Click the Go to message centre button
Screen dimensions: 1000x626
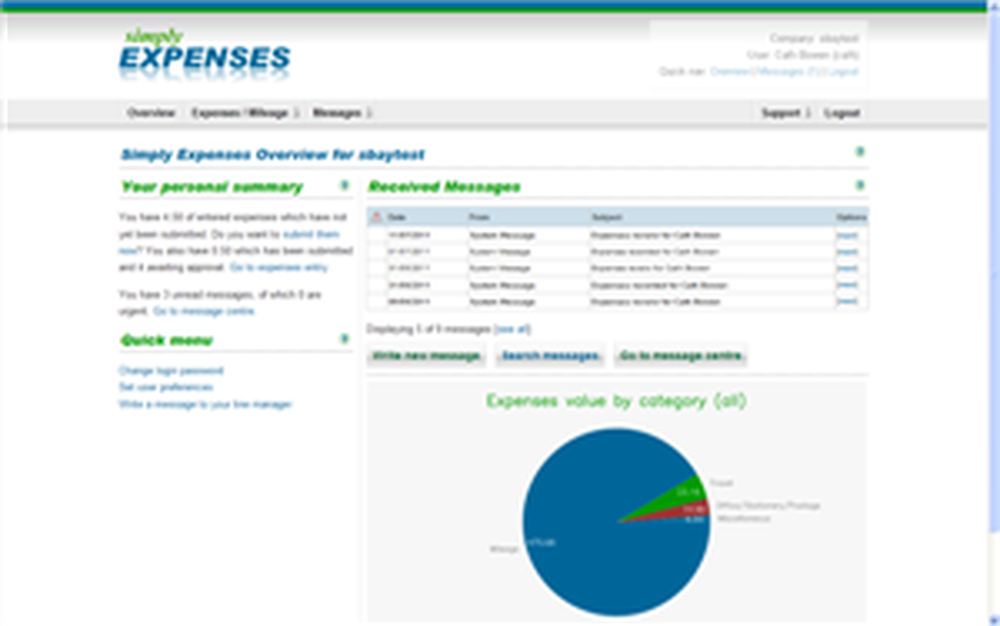680,355
